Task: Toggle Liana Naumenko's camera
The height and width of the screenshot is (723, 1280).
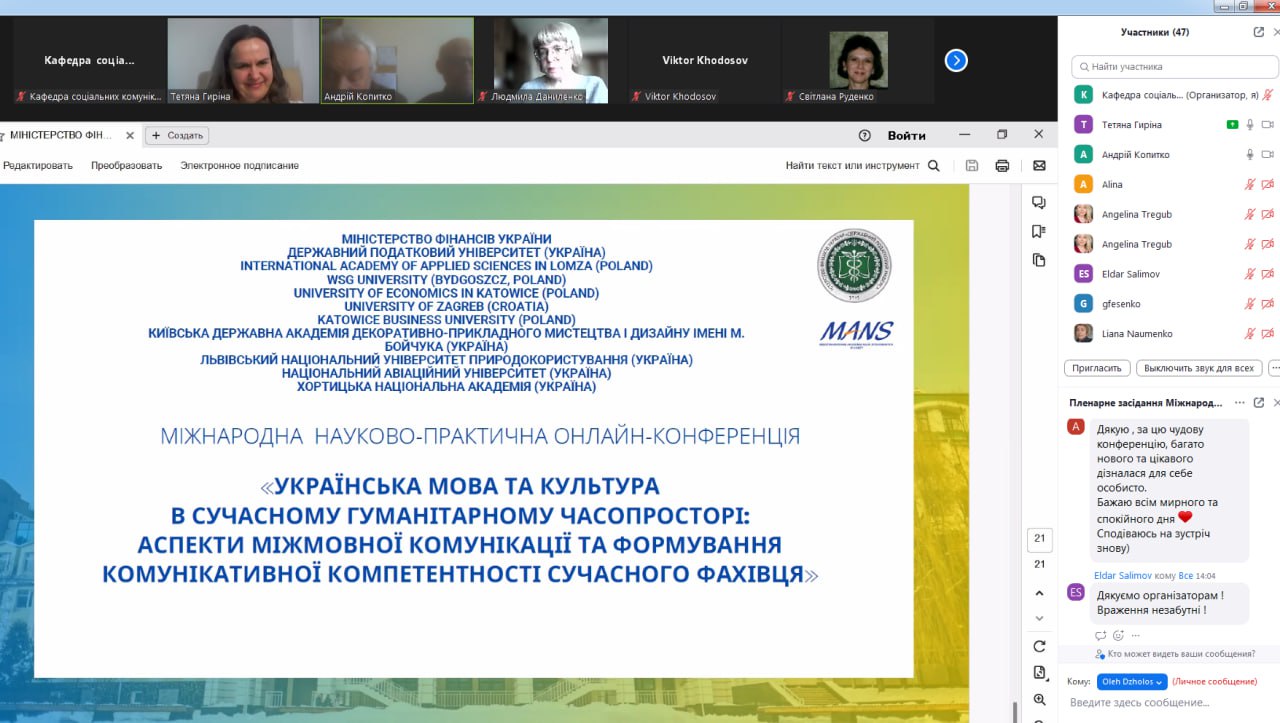Action: [x=1268, y=333]
